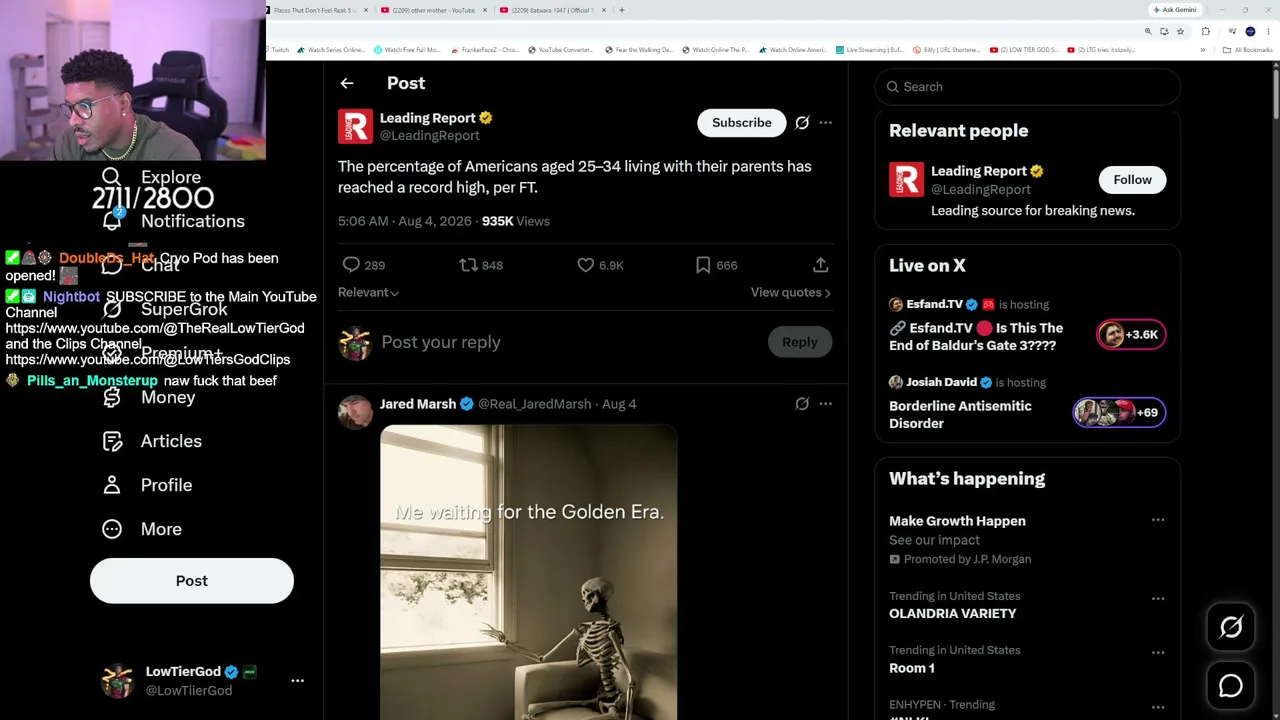This screenshot has height=720, width=1280.
Task: Open the Bitly URL Shortener bookmark
Action: point(946,50)
